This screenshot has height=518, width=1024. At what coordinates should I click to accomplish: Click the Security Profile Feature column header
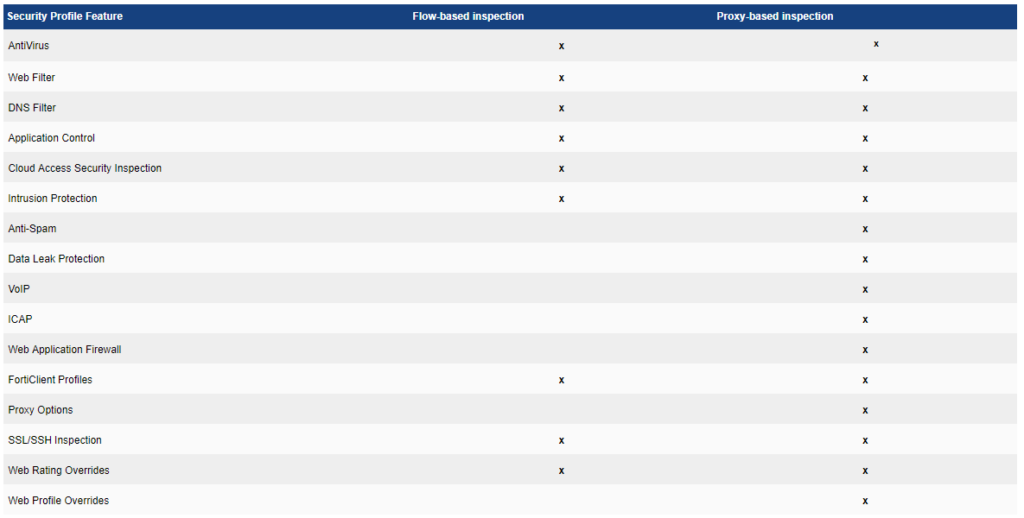65,16
